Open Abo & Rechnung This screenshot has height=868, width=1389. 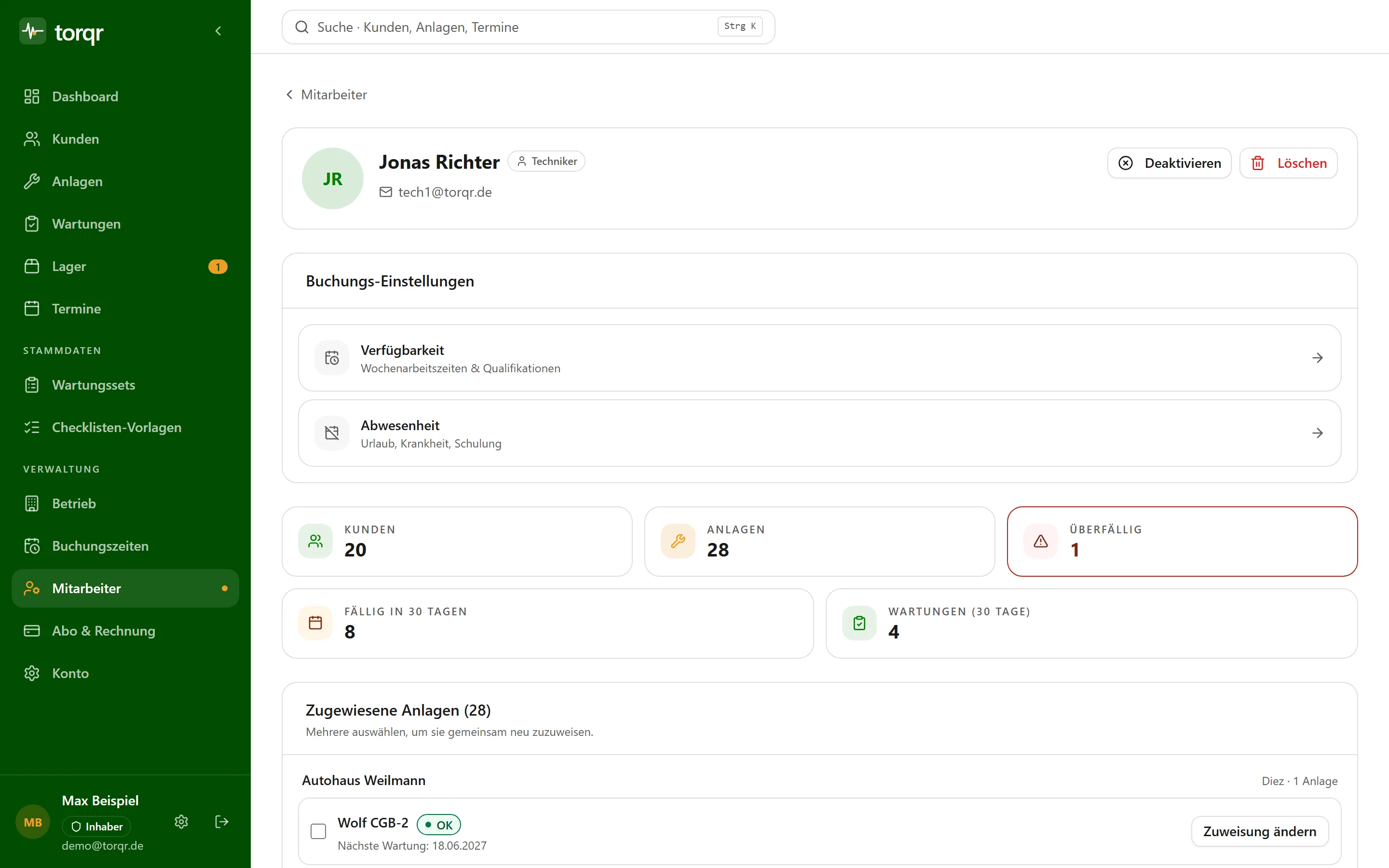tap(125, 631)
